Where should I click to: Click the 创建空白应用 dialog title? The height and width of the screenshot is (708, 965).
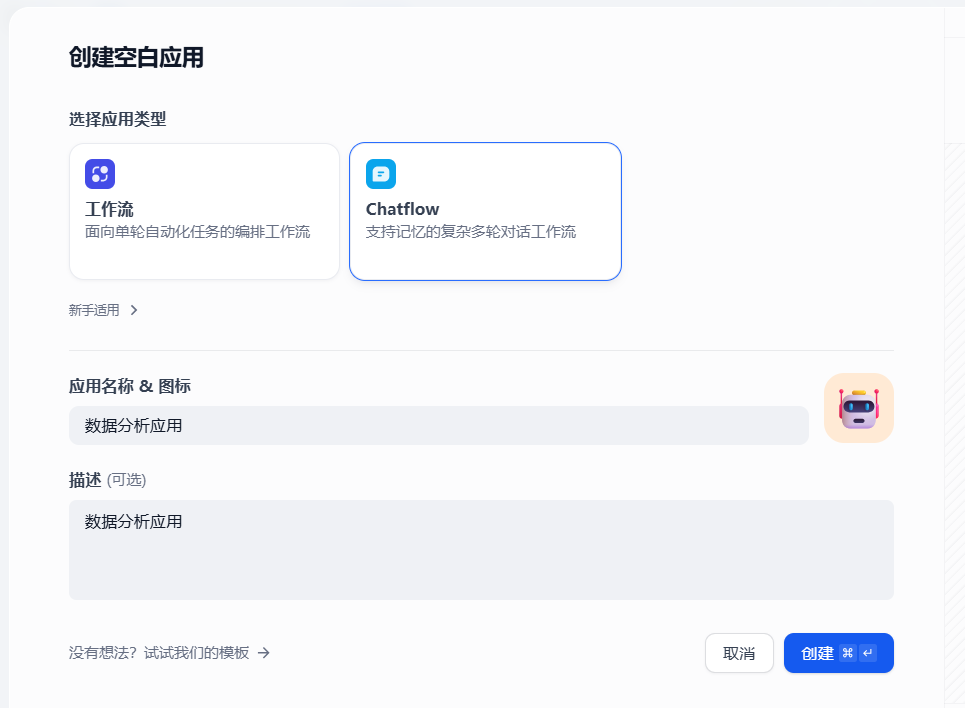click(136, 57)
